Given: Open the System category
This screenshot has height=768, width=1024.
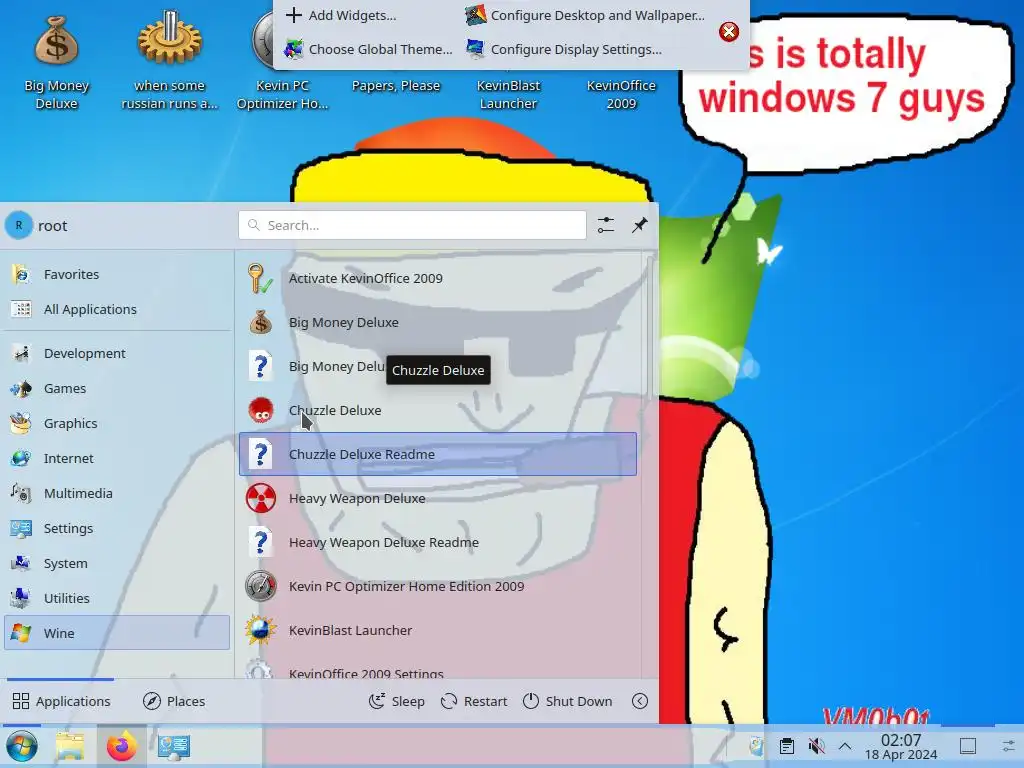Looking at the screenshot, I should coord(117,563).
